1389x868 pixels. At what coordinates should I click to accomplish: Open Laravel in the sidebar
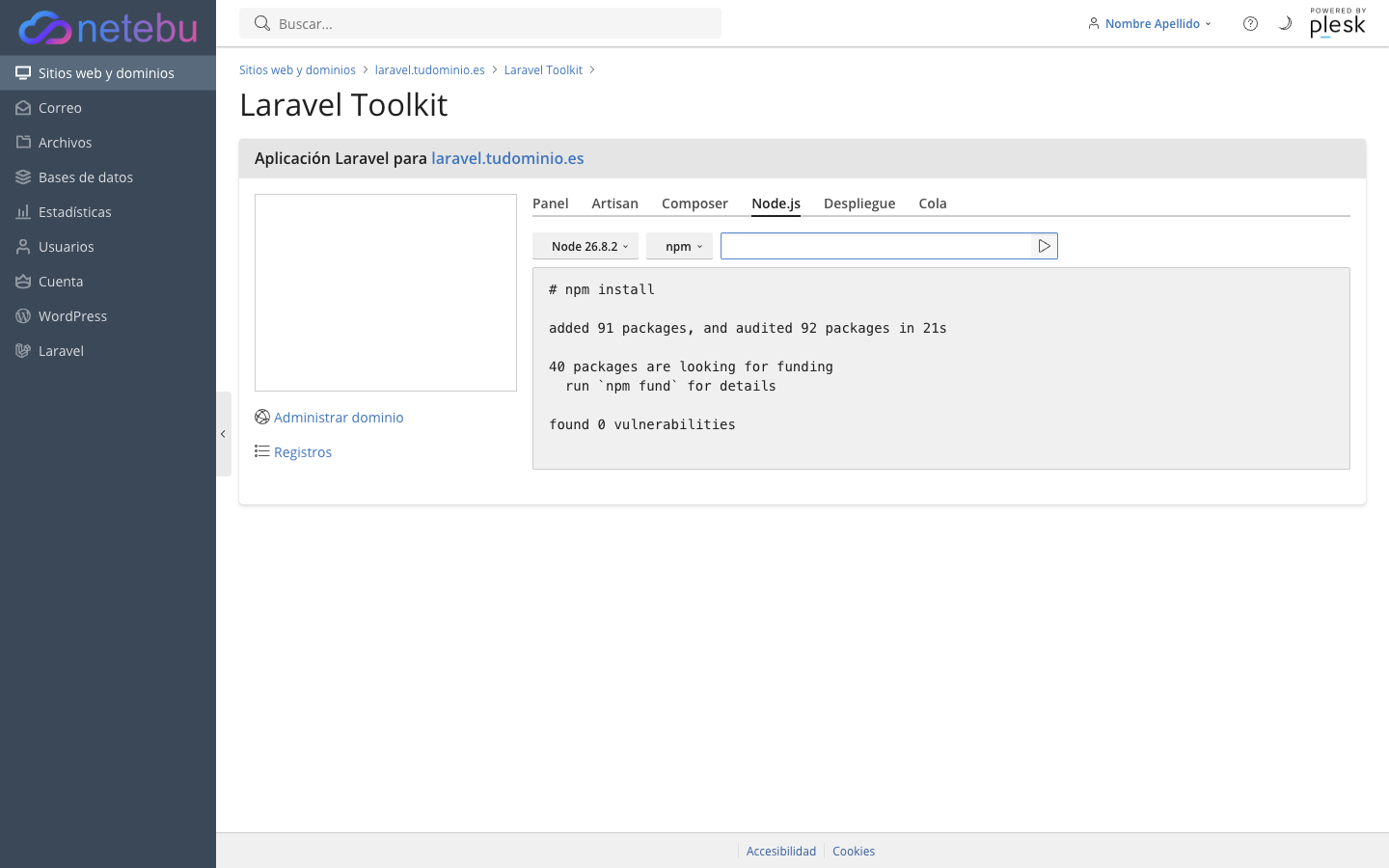[108, 351]
